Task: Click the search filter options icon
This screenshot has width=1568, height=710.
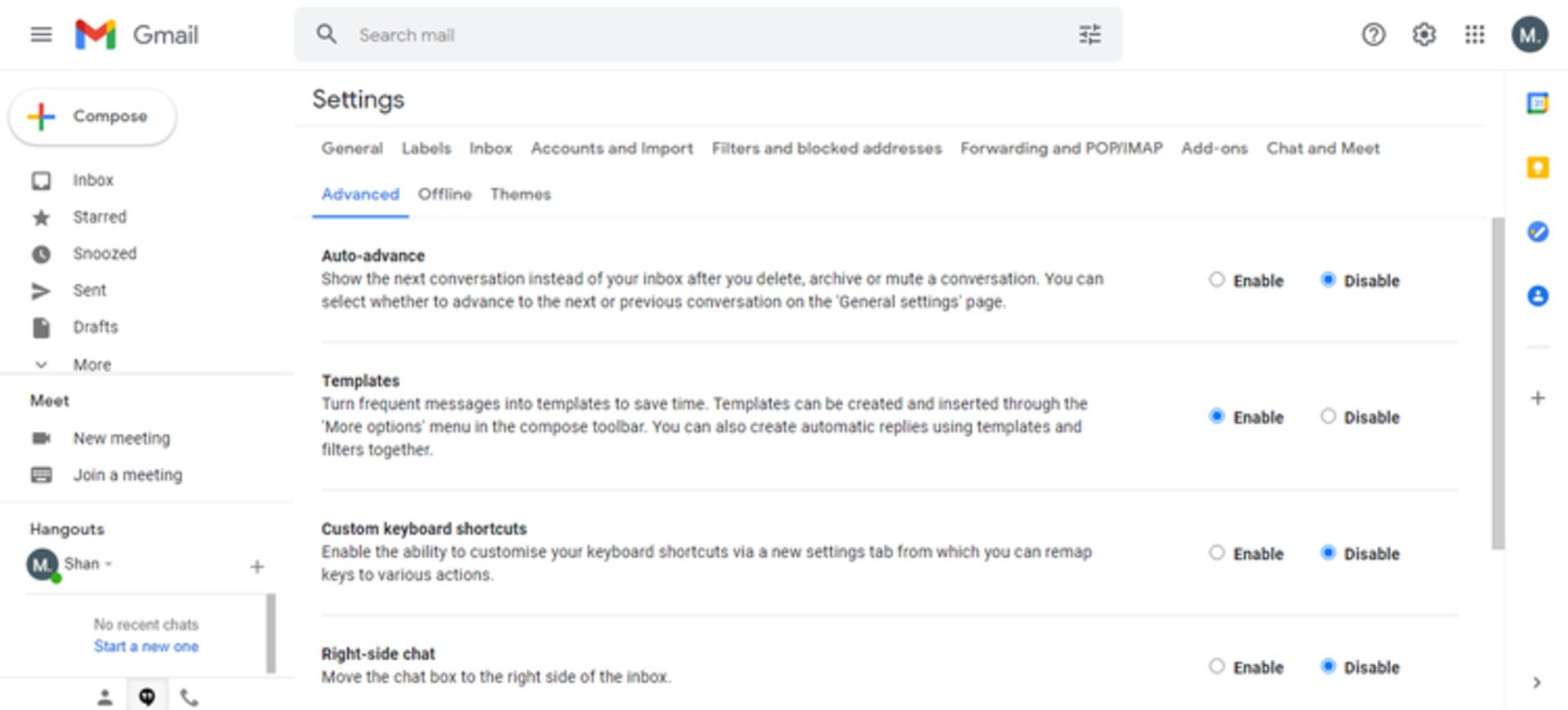Action: [1089, 34]
